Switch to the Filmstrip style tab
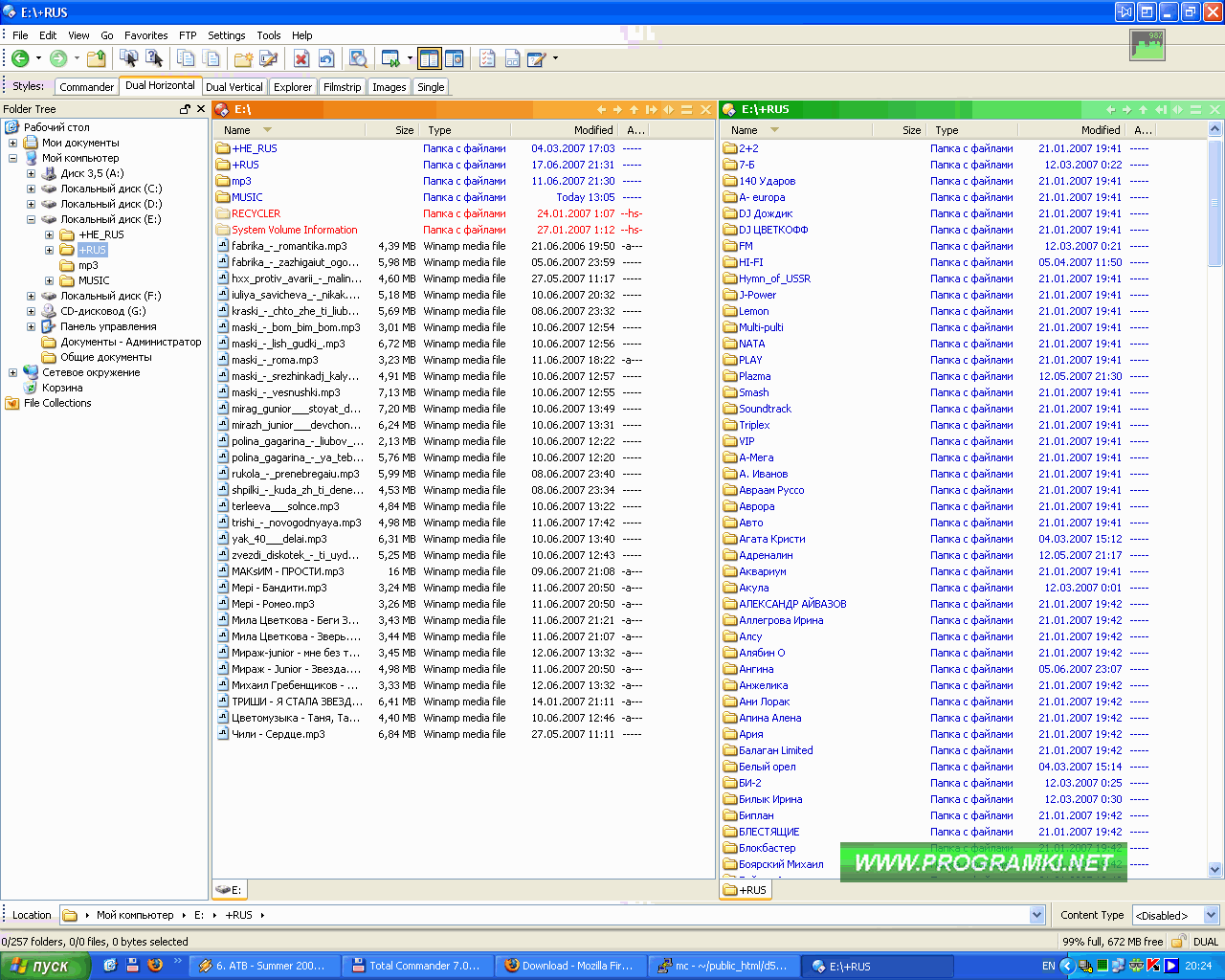Screen dimensions: 1225x980 pos(343,87)
